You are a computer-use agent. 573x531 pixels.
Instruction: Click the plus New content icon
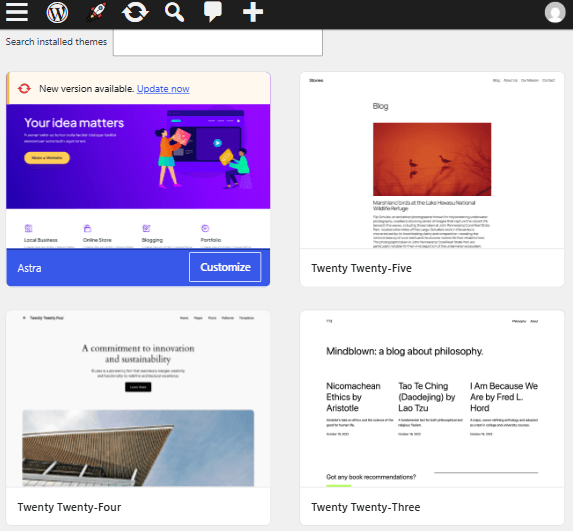[253, 12]
